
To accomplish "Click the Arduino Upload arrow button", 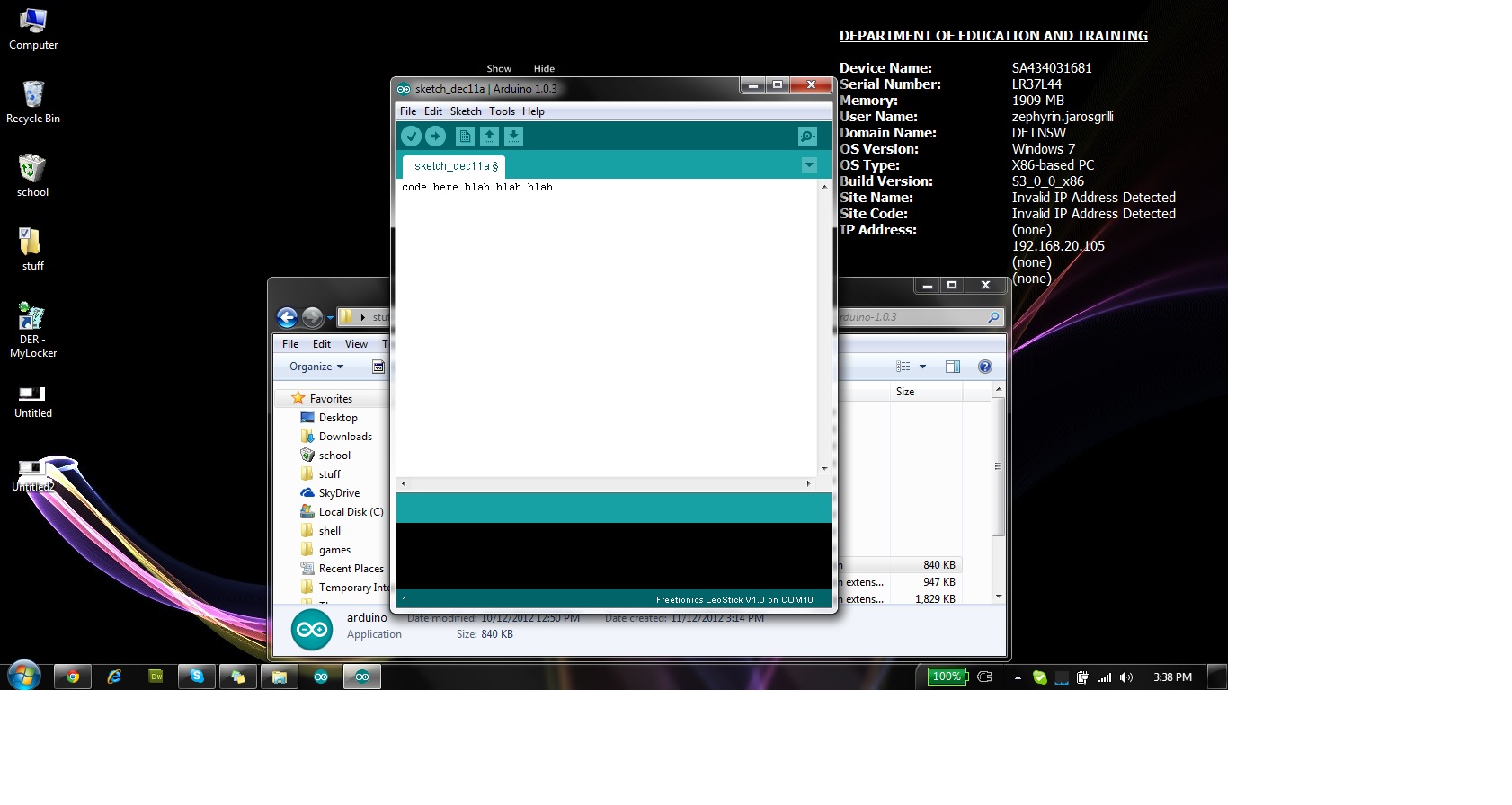I will 435,136.
